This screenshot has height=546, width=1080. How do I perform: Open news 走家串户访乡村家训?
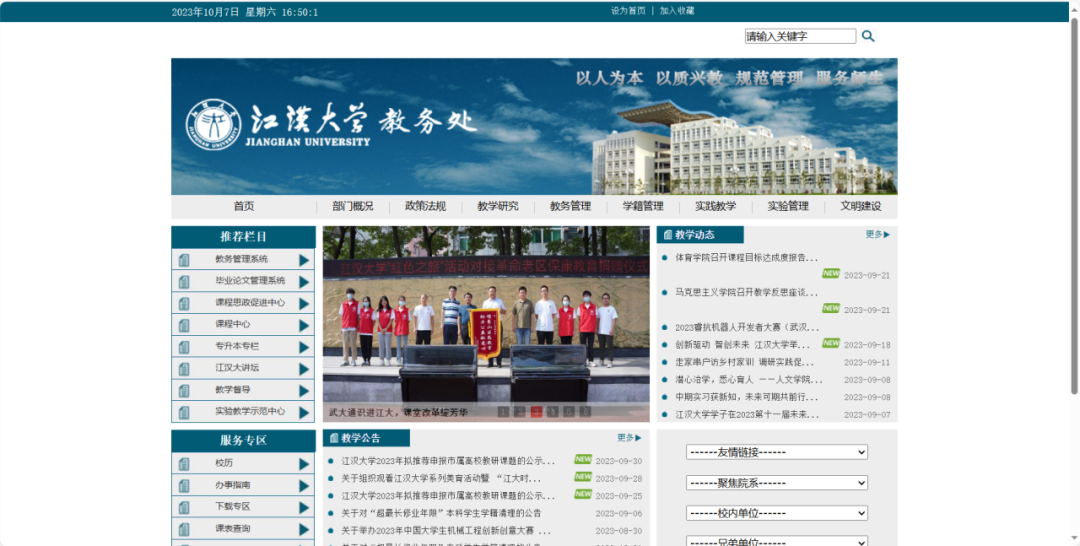click(x=745, y=362)
